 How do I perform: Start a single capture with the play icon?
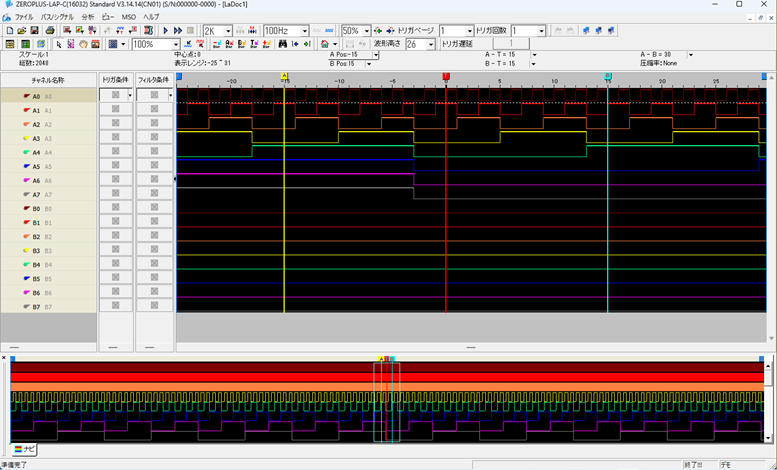(x=166, y=31)
